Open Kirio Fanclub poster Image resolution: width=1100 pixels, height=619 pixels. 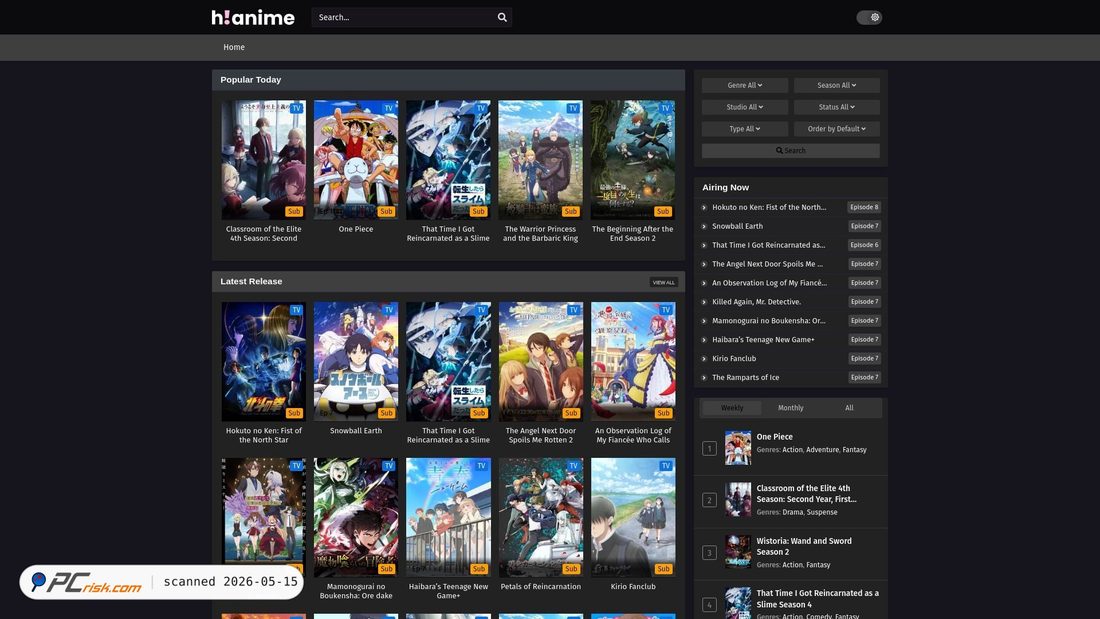tap(633, 517)
